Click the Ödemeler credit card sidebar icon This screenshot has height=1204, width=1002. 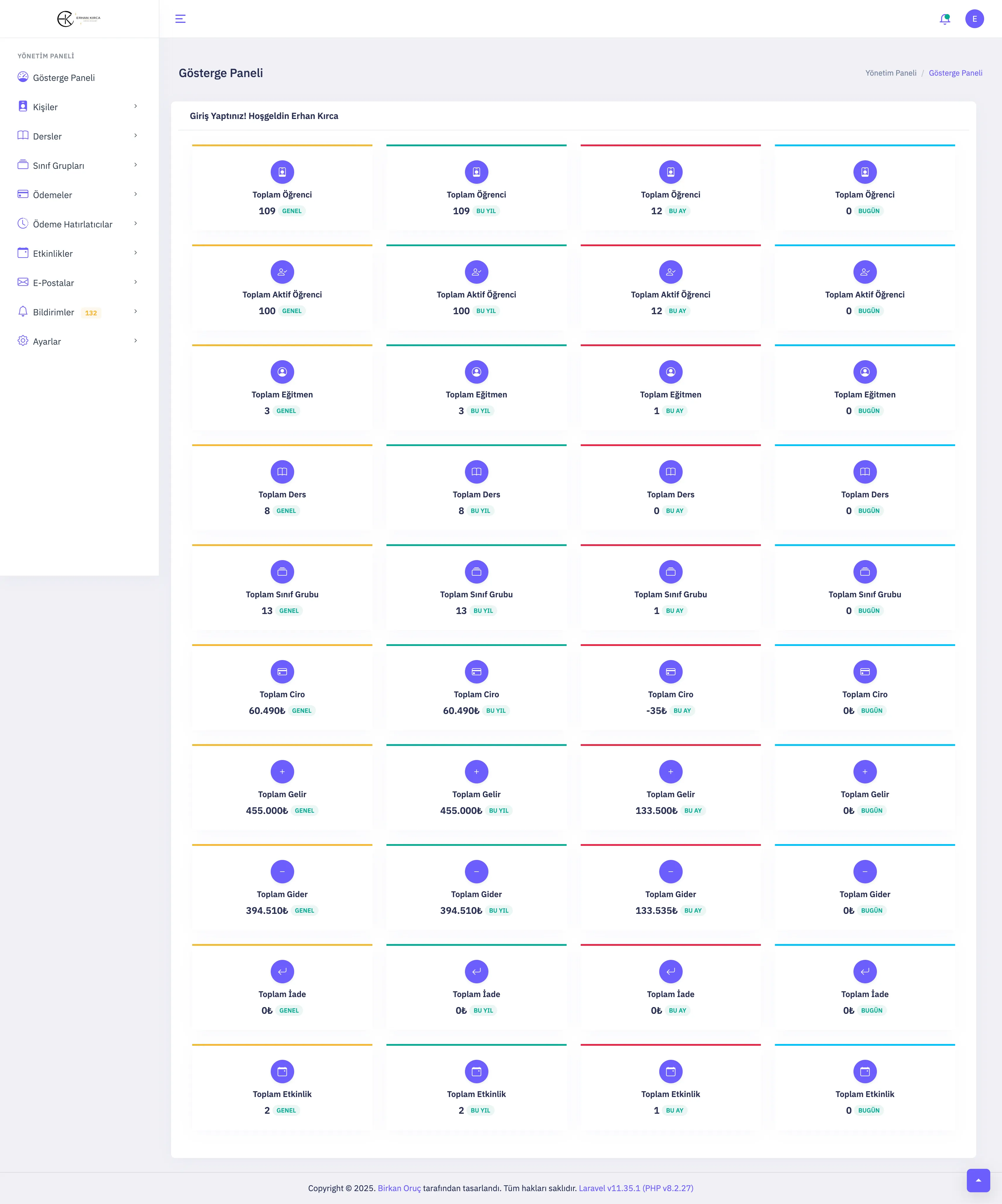[x=23, y=194]
